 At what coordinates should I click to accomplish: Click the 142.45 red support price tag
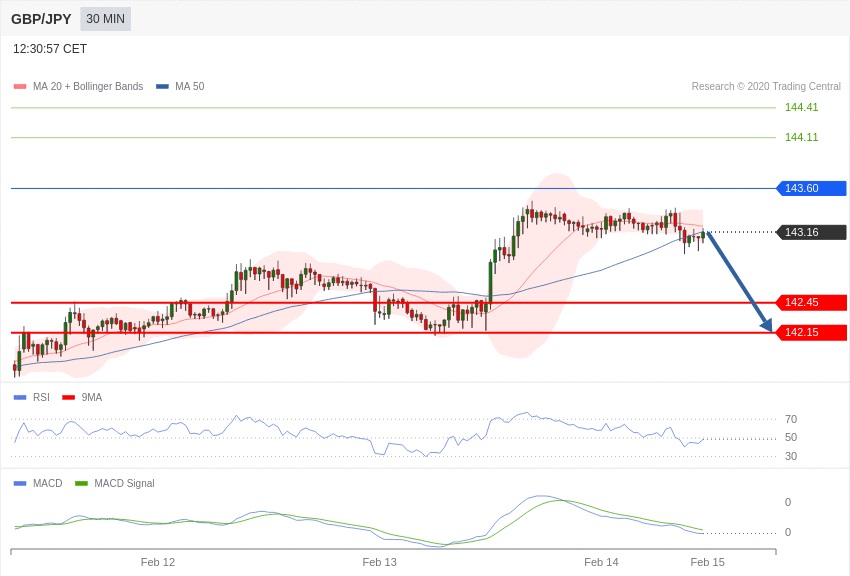point(812,302)
